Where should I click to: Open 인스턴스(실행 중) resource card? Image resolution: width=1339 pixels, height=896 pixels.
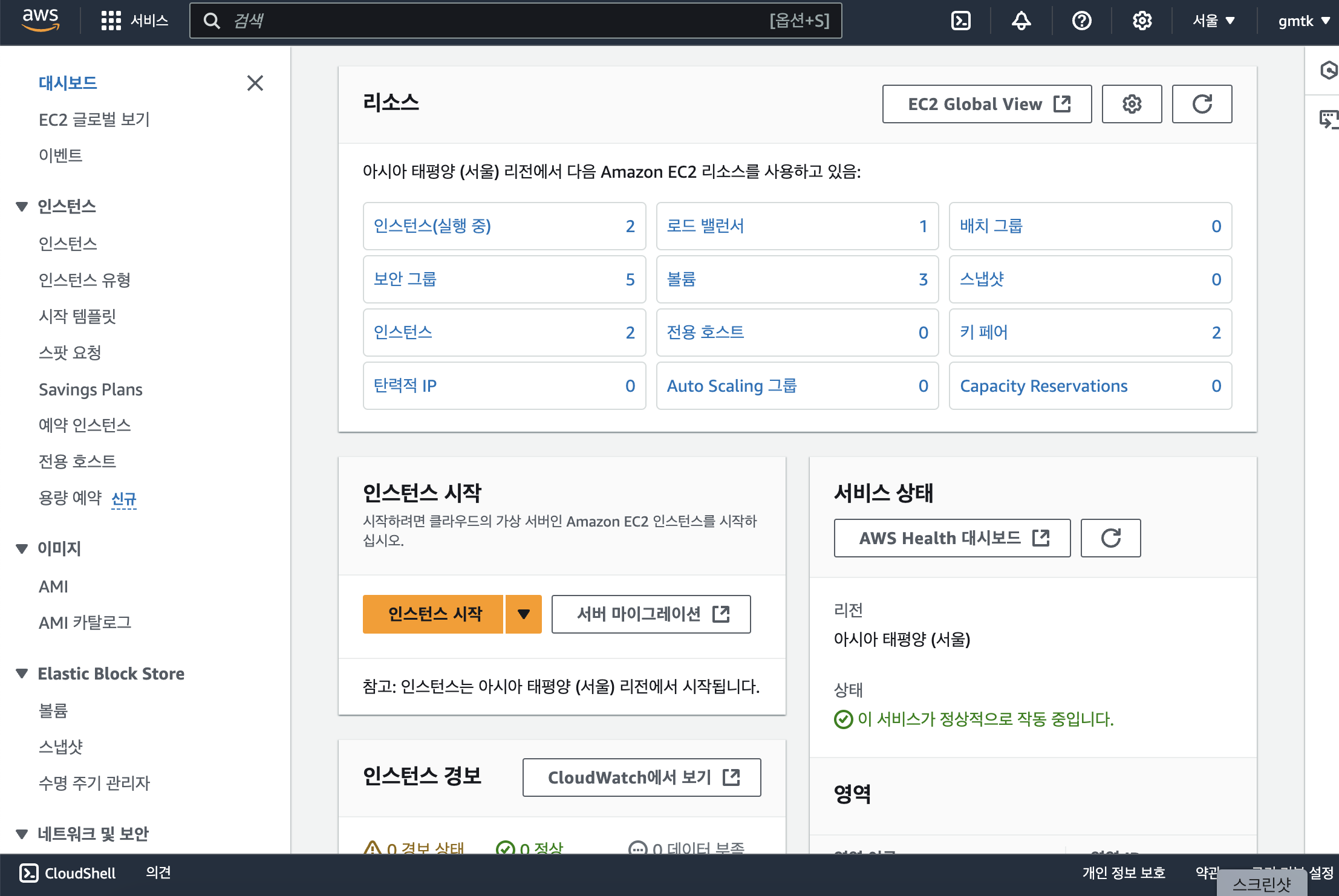click(x=504, y=226)
